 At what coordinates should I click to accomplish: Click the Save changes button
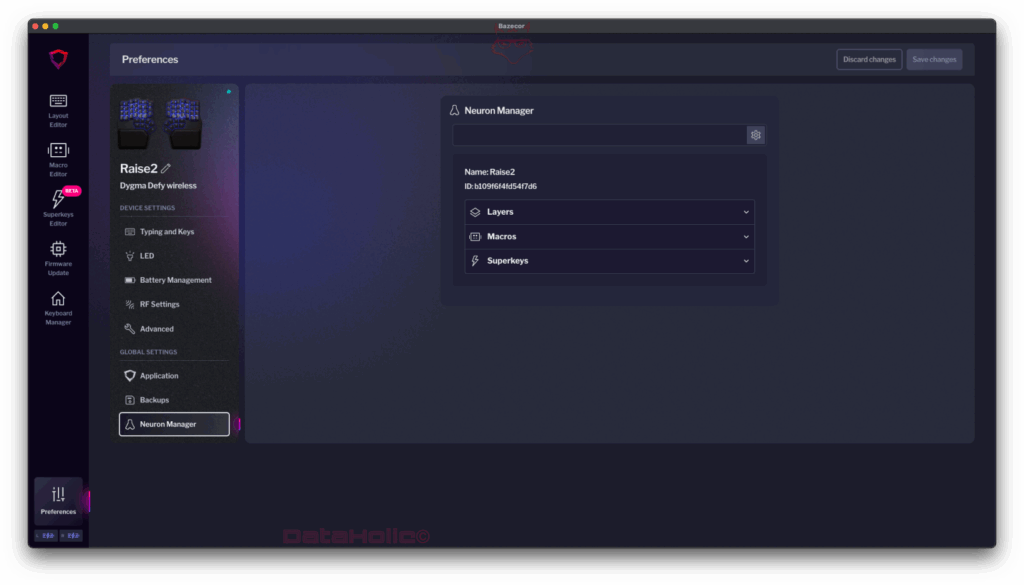pyautogui.click(x=934, y=59)
